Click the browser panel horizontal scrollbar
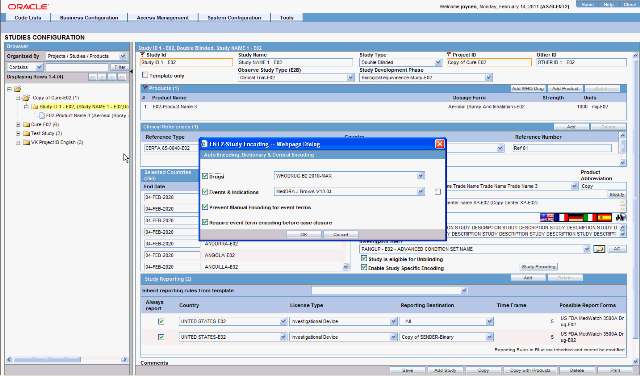Image resolution: width=640 pixels, height=376 pixels. point(47,360)
